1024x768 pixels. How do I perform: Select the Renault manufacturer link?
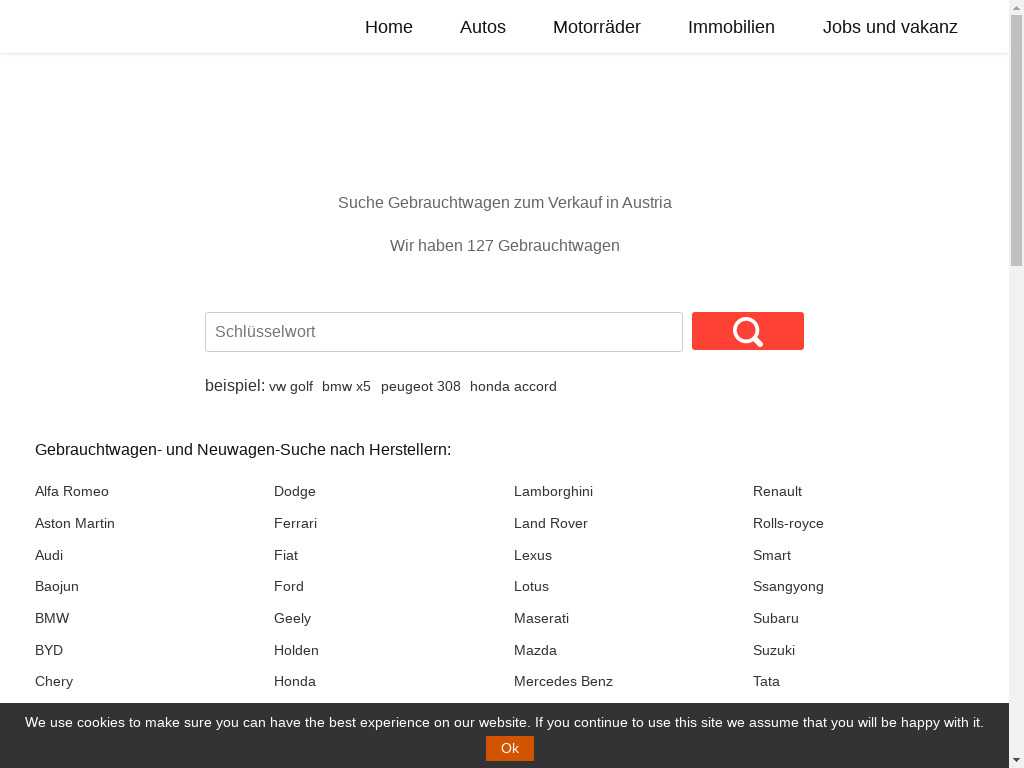pos(777,491)
